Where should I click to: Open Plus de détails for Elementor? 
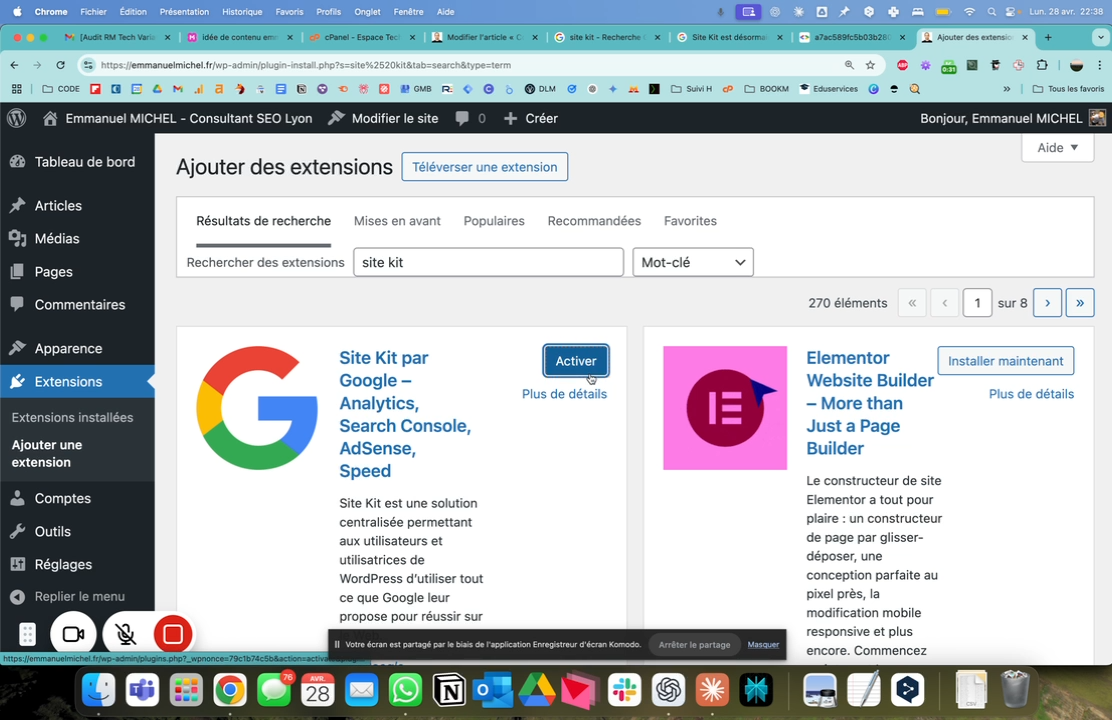point(1031,394)
